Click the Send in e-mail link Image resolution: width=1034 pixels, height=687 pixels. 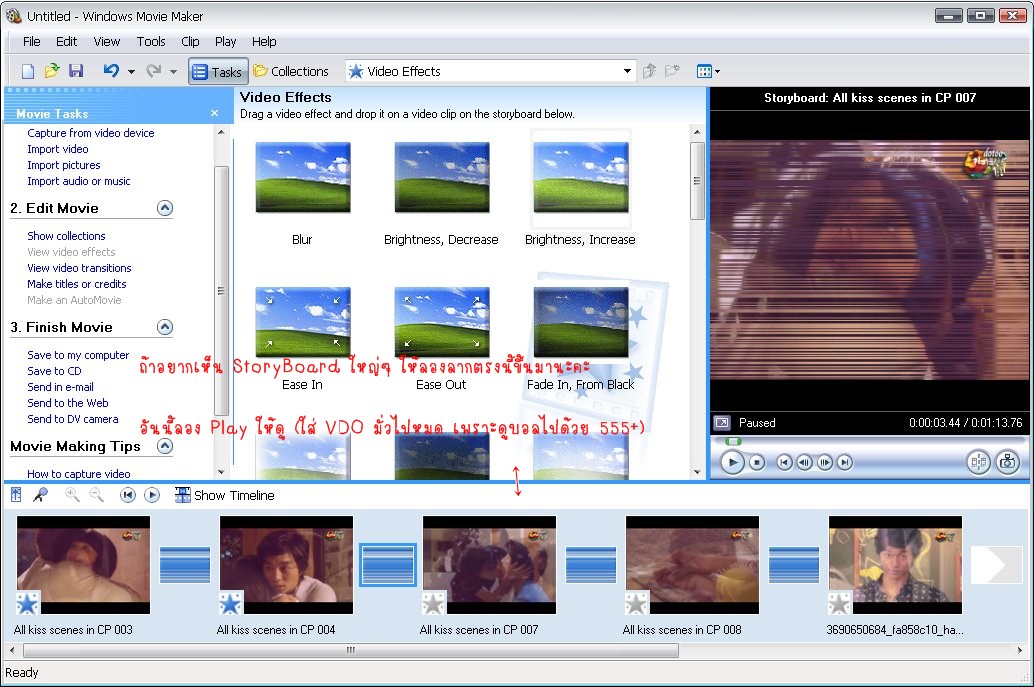[x=61, y=386]
